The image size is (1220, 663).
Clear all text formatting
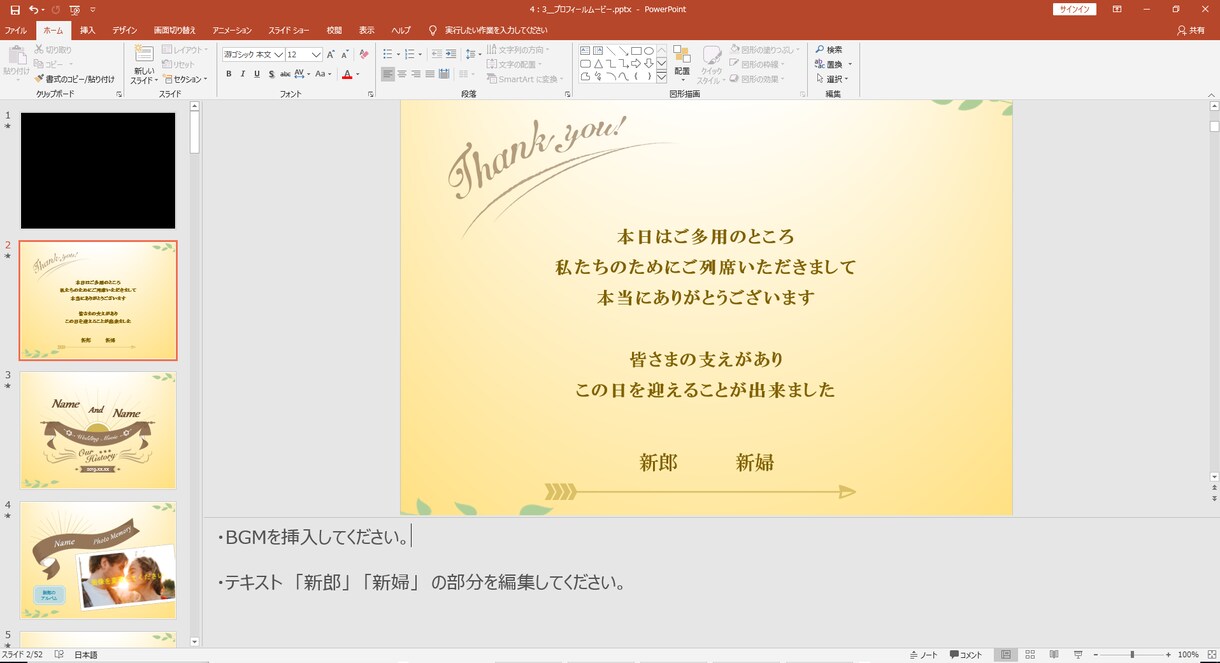364,54
